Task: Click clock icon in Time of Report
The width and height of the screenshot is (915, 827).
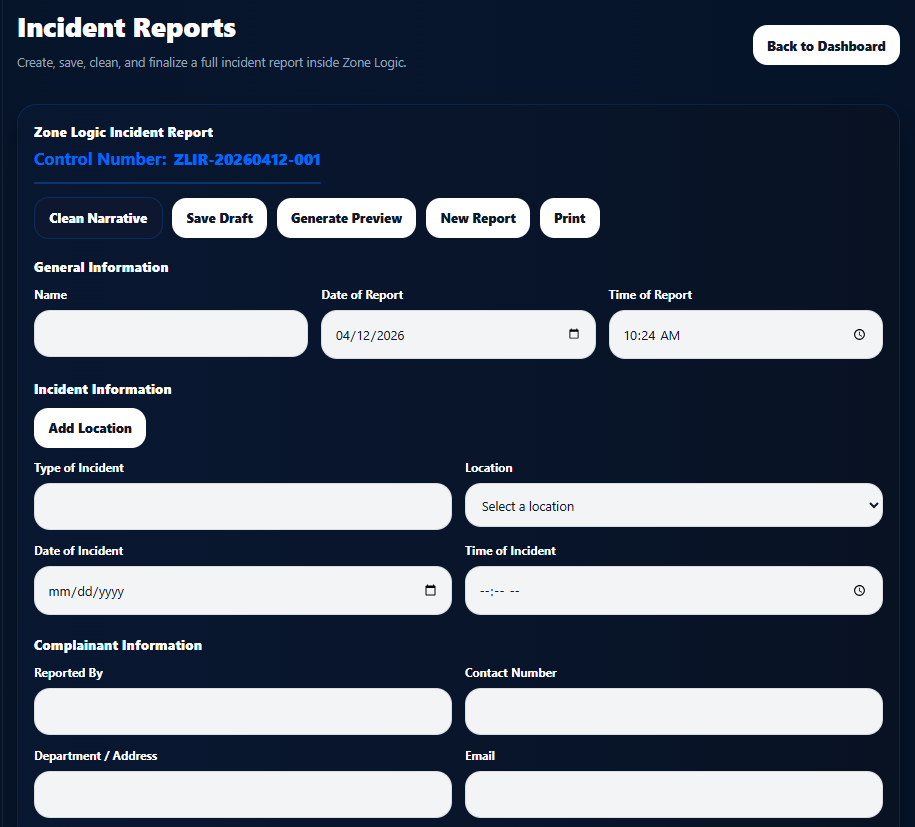Action: click(x=859, y=335)
